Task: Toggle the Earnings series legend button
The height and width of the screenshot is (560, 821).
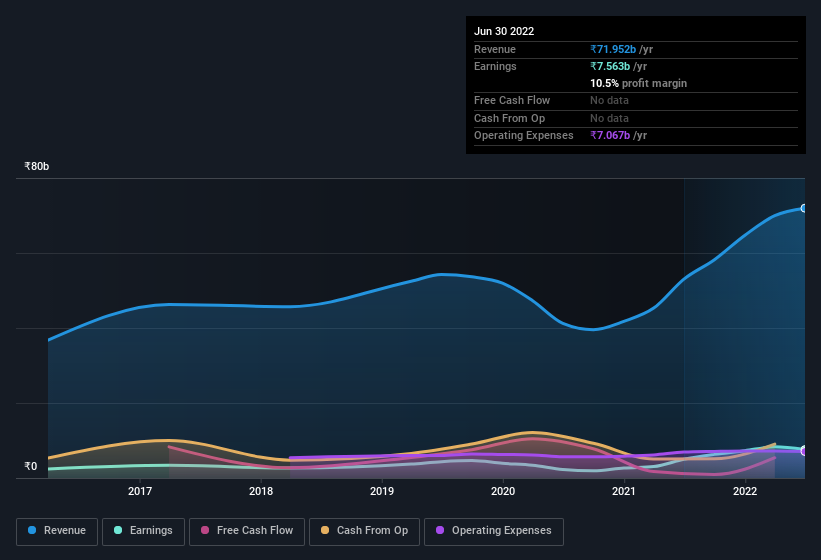Action: tap(143, 531)
